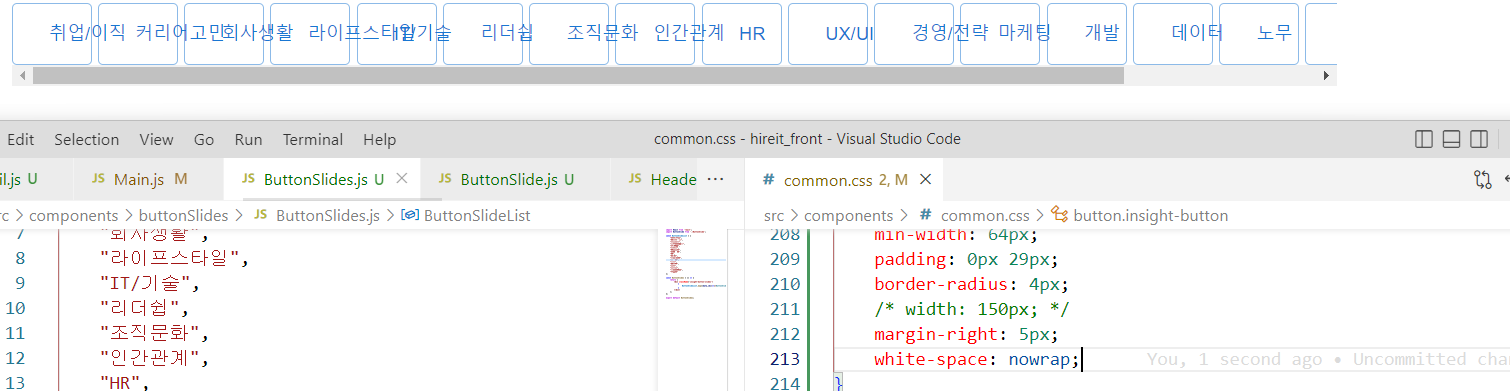Click the horizontal scrollbar thumb under the buttons
The height and width of the screenshot is (391, 1510).
tap(578, 75)
